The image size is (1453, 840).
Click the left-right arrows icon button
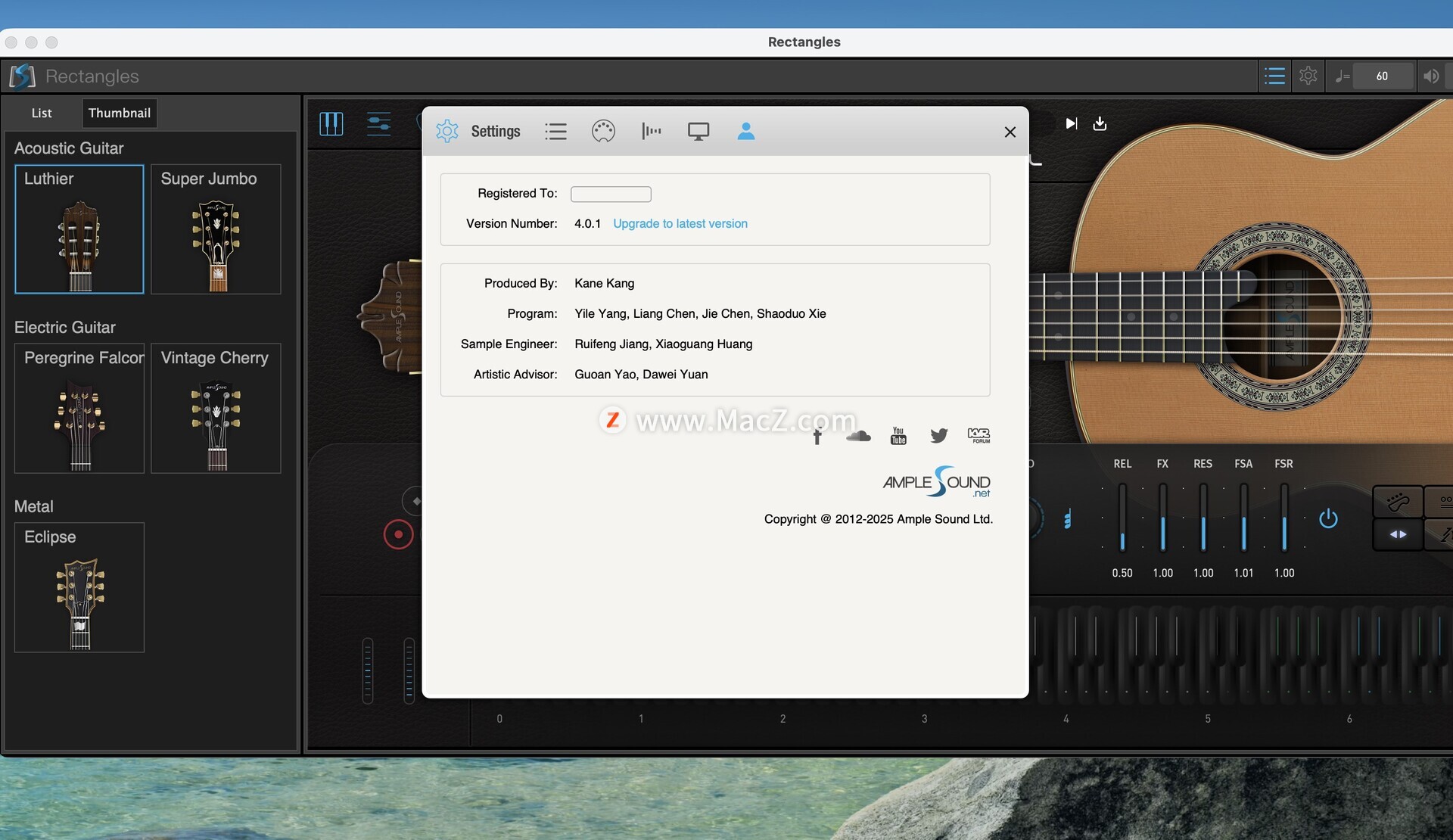coord(1398,534)
